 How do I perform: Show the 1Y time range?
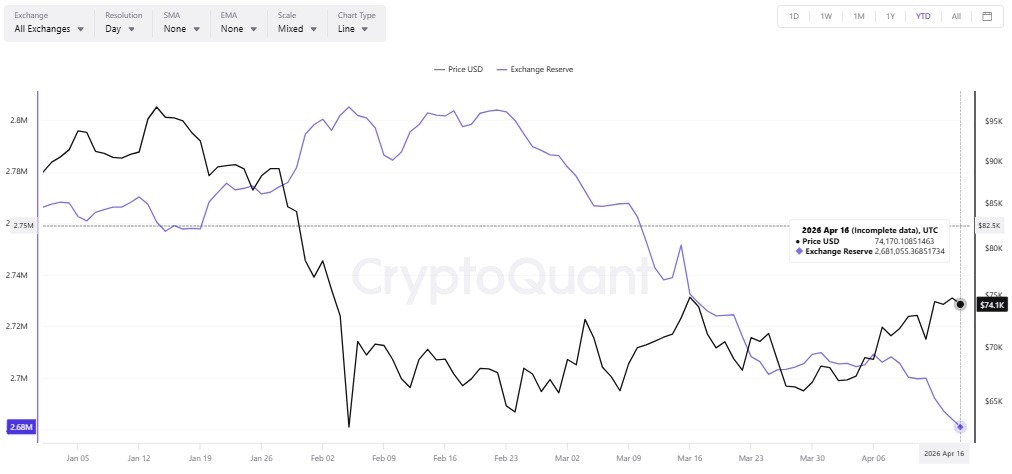[890, 16]
